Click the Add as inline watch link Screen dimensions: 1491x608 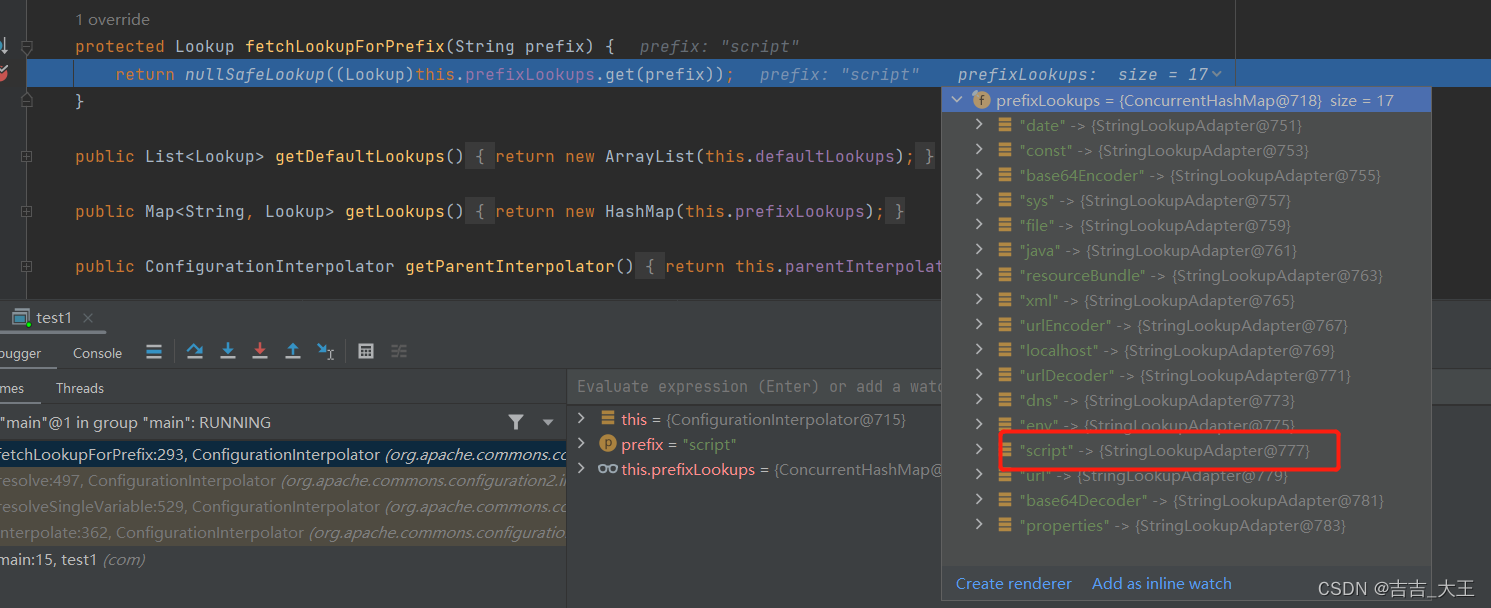click(1161, 583)
